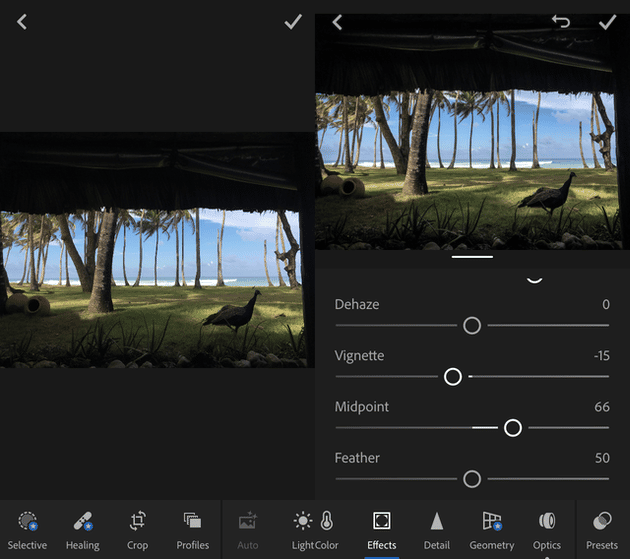Open the Presets panel

[x=602, y=530]
